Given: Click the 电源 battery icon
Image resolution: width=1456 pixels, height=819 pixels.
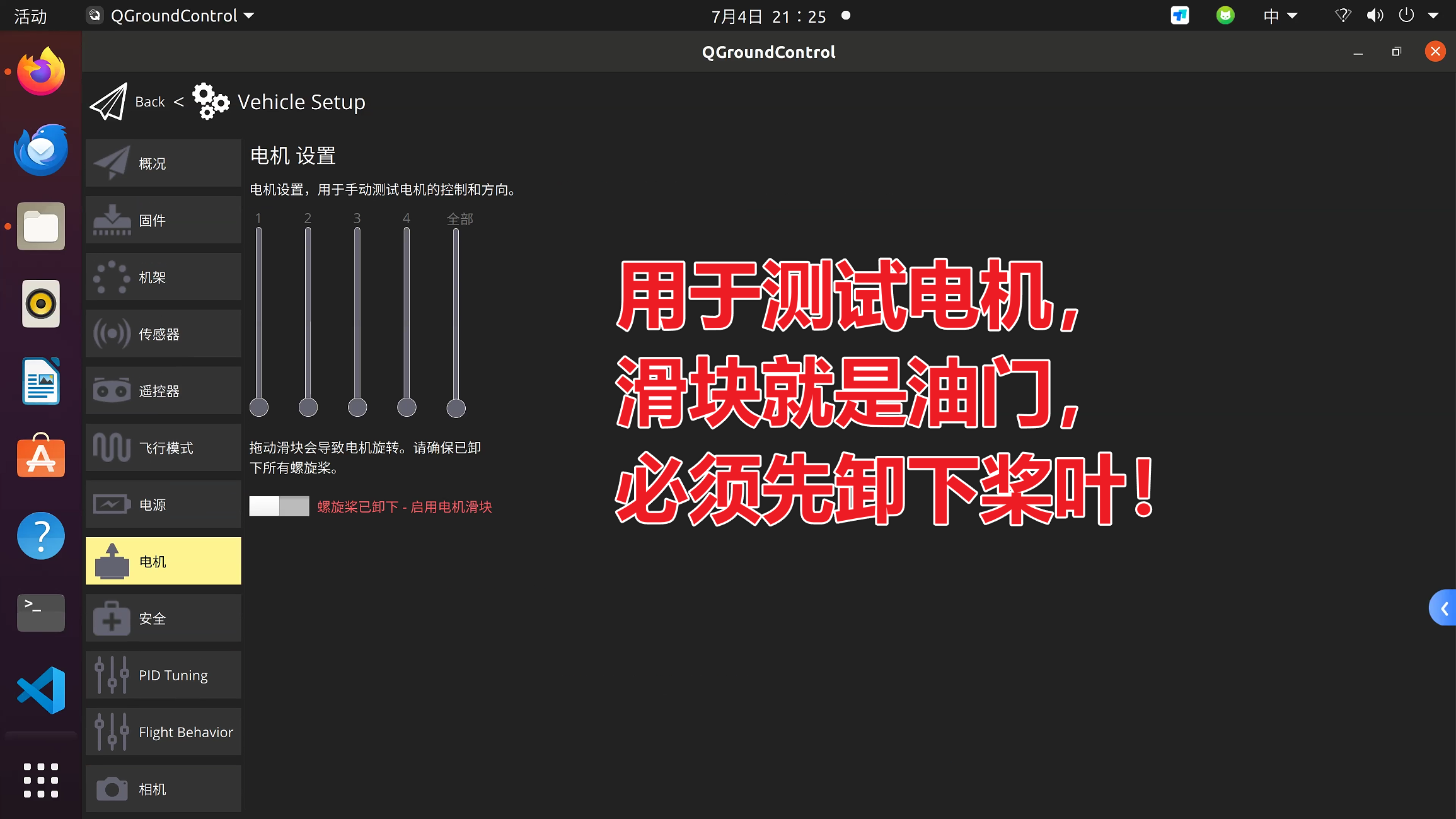Looking at the screenshot, I should click(x=112, y=504).
